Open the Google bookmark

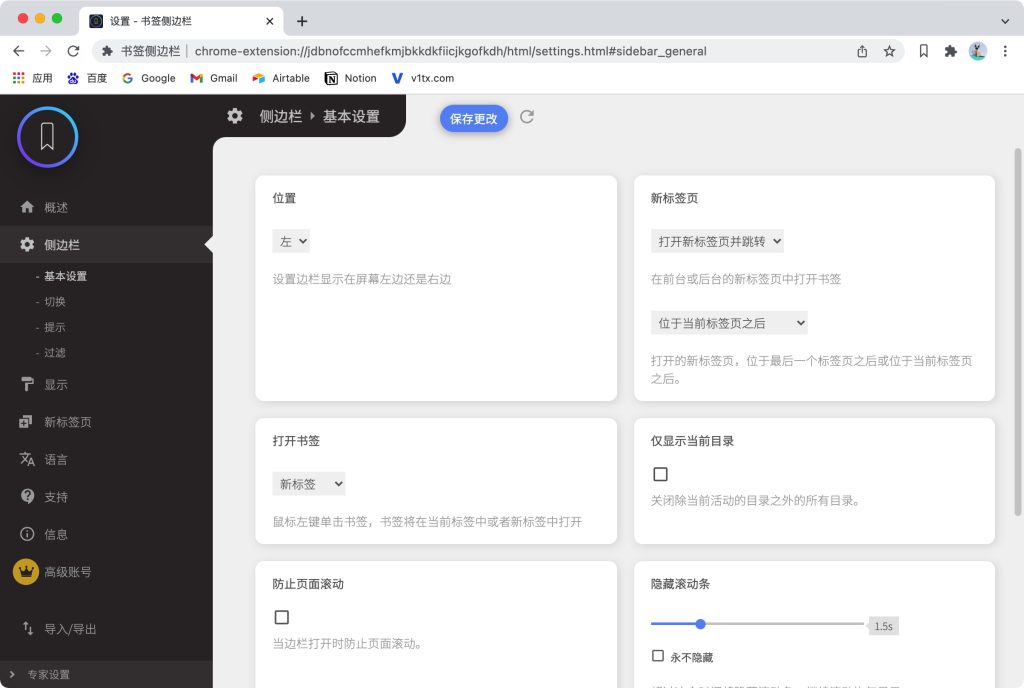tap(149, 78)
